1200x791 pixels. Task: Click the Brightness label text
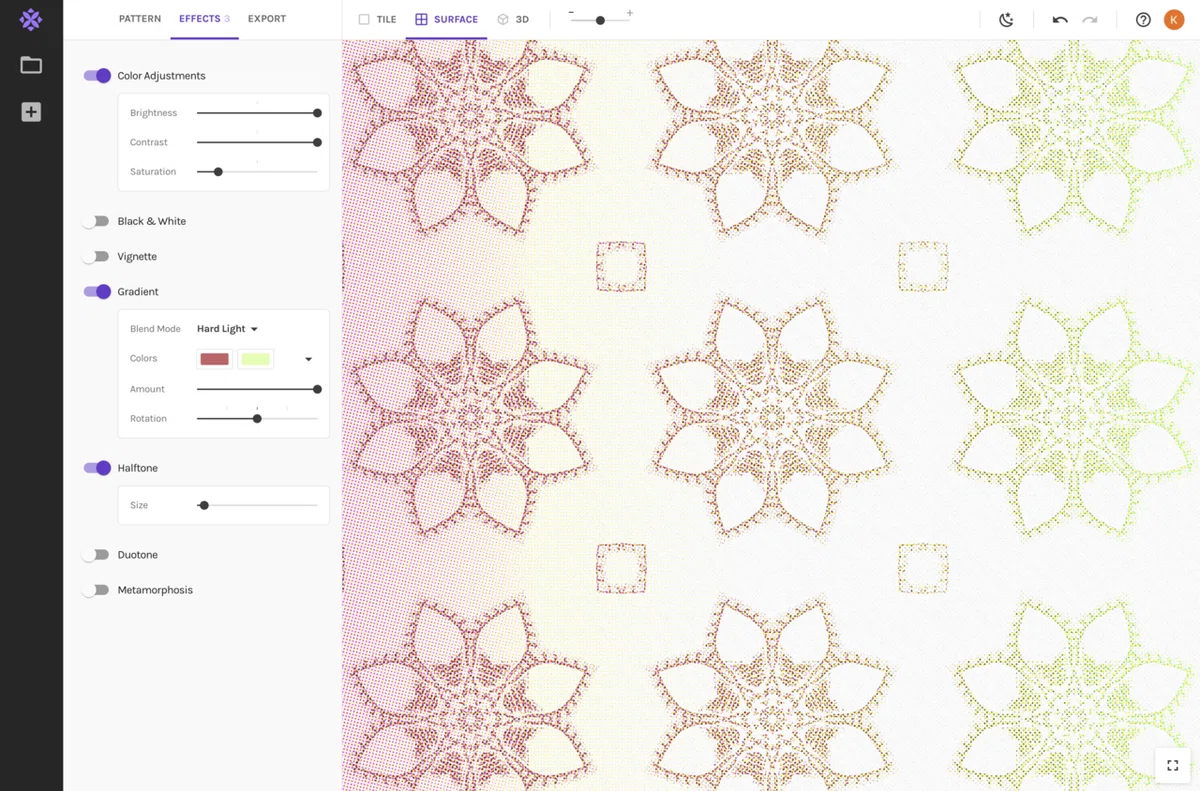153,113
